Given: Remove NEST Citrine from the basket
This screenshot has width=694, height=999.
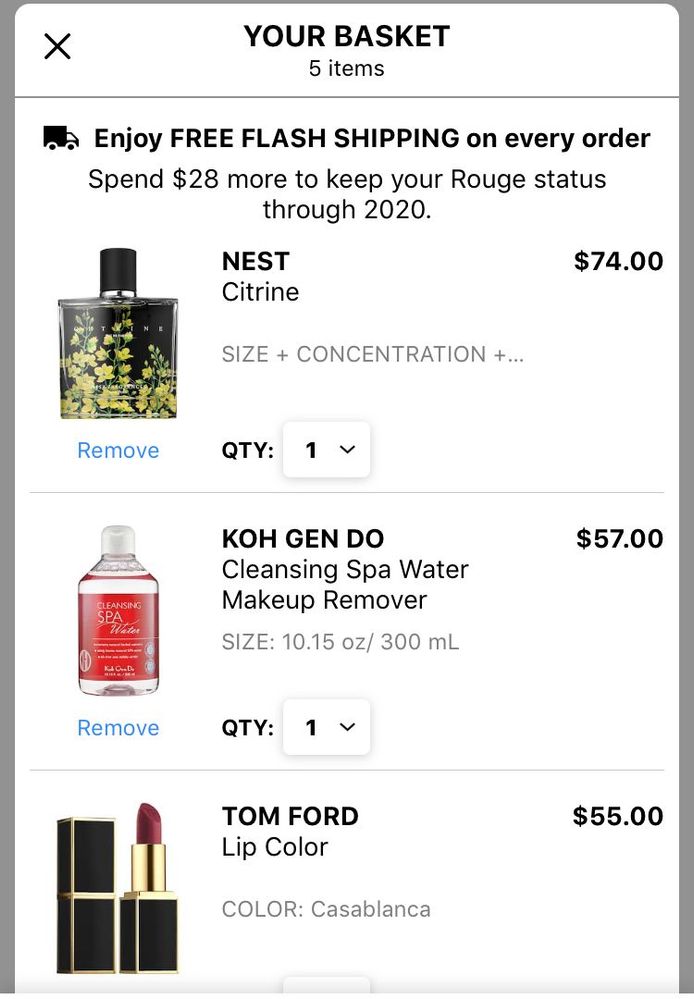Looking at the screenshot, I should 118,450.
